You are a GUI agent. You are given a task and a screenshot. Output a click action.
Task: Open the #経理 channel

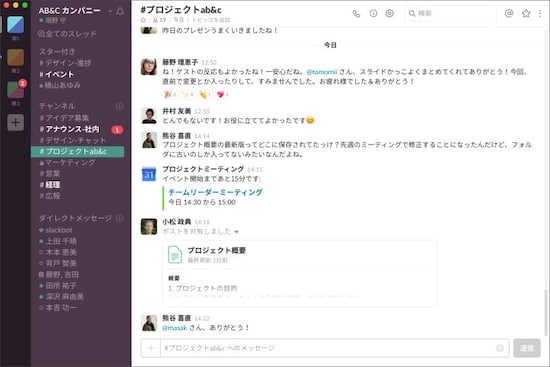[x=50, y=185]
